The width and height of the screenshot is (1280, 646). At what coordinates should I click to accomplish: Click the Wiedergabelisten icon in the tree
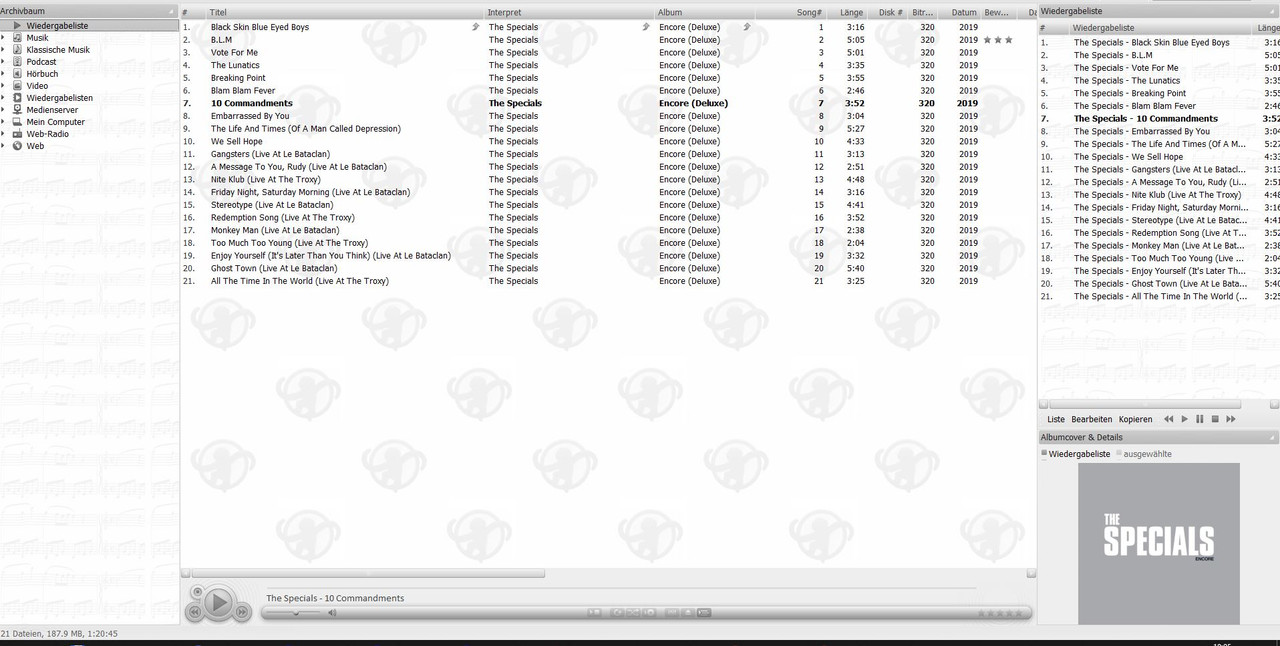[x=17, y=97]
